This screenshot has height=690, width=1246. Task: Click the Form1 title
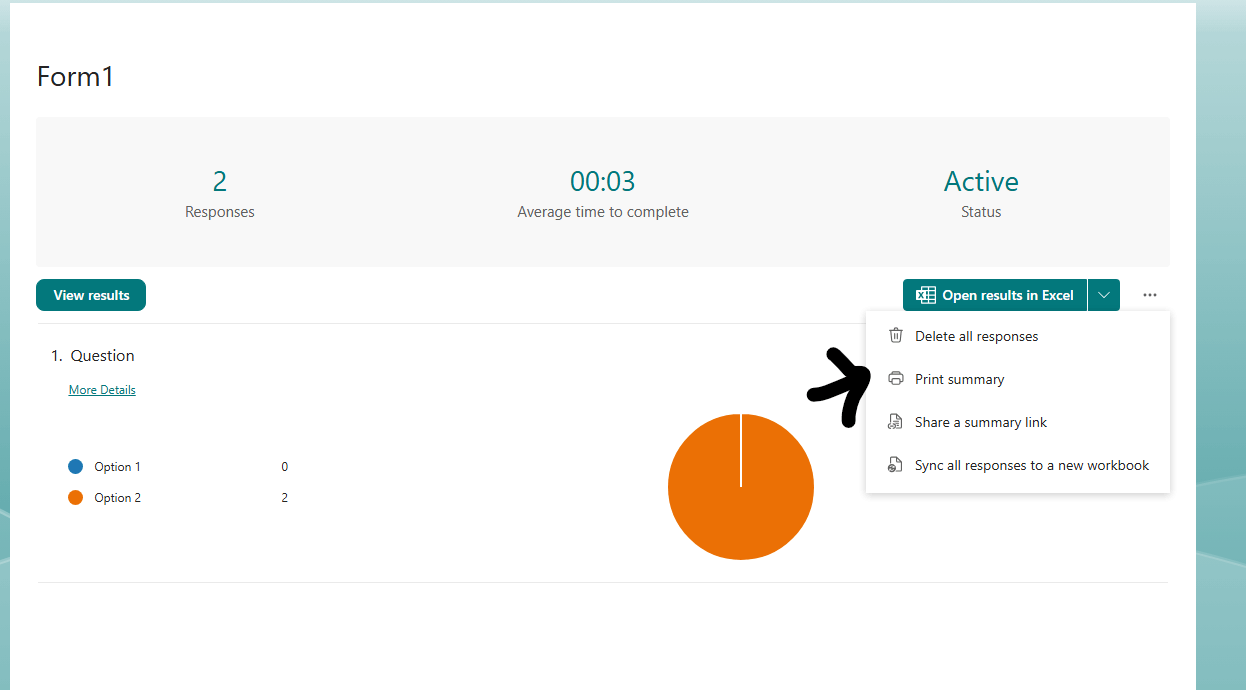coord(75,77)
